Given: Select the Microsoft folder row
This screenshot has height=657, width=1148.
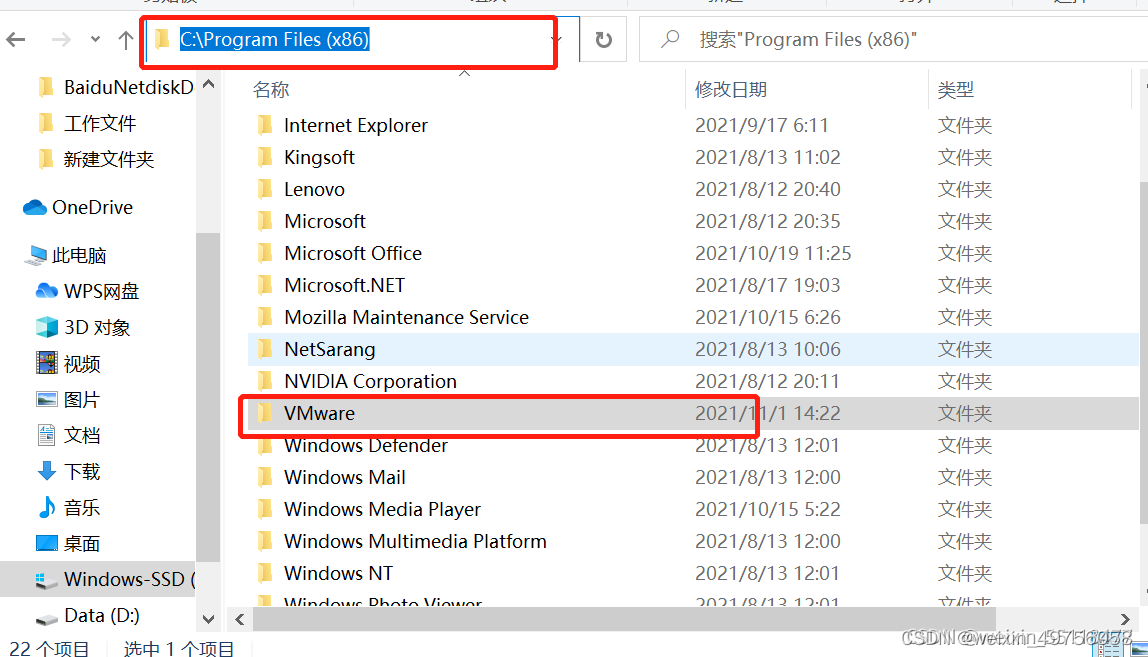Looking at the screenshot, I should 693,221.
